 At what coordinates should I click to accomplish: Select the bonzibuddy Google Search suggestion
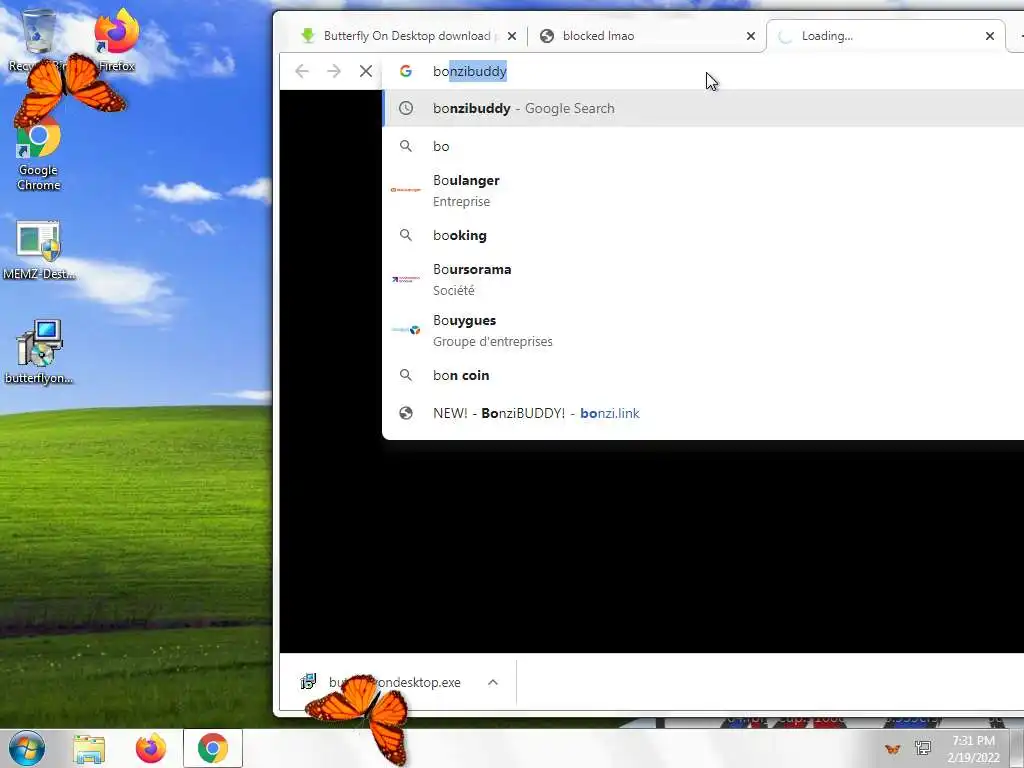click(703, 108)
